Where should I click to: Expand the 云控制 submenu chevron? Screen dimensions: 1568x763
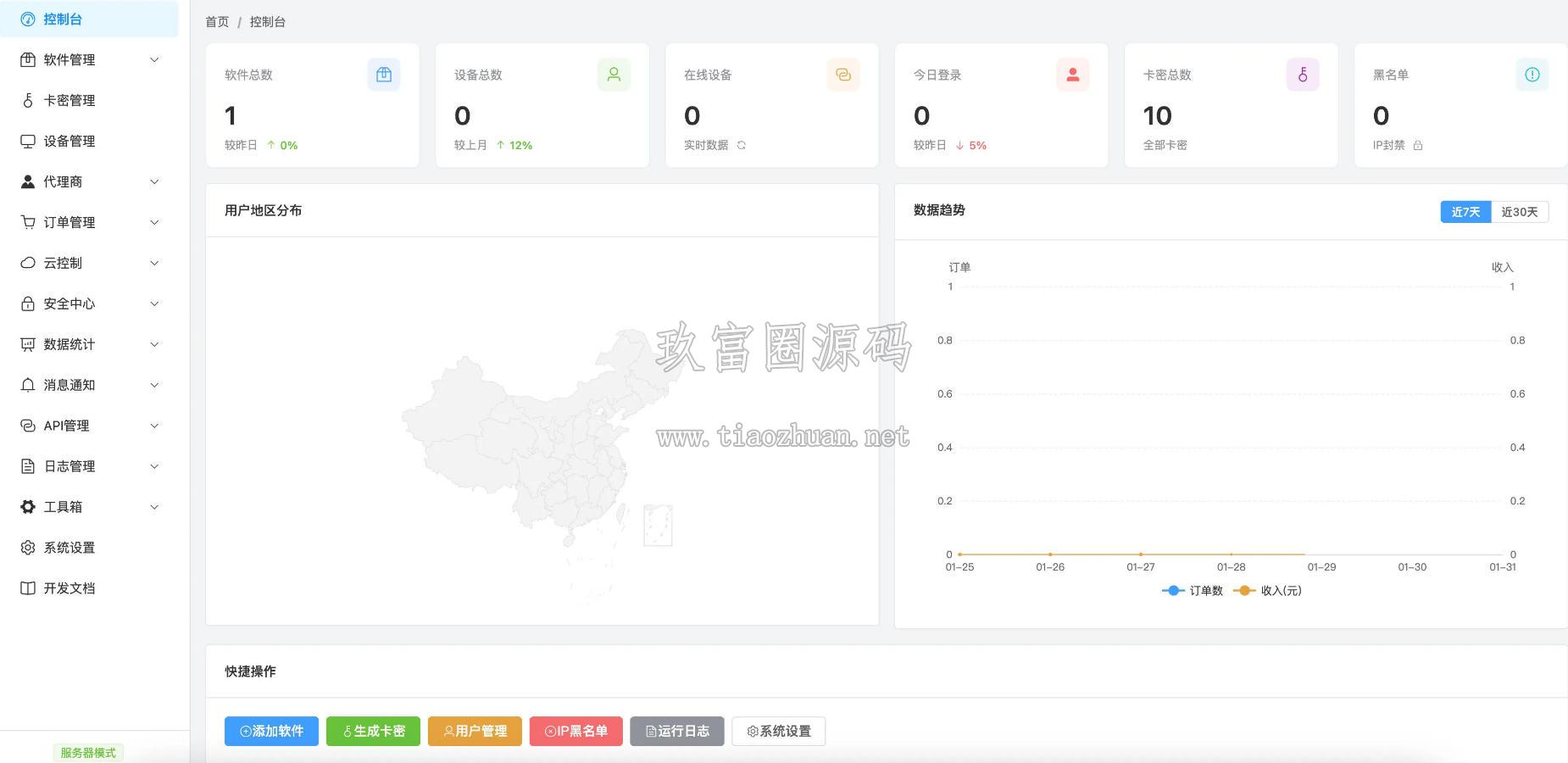pyautogui.click(x=154, y=263)
